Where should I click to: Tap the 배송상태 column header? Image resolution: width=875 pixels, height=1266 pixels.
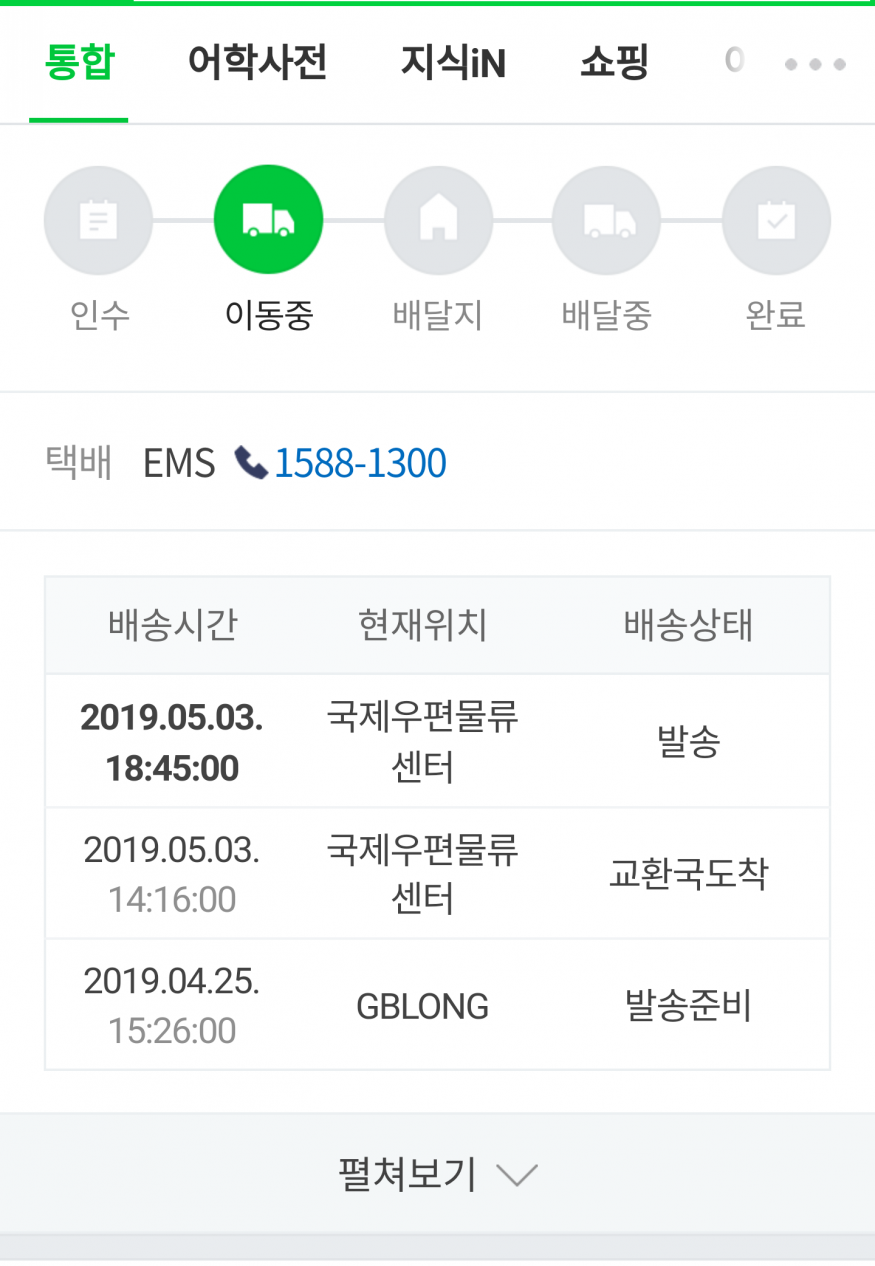click(688, 625)
